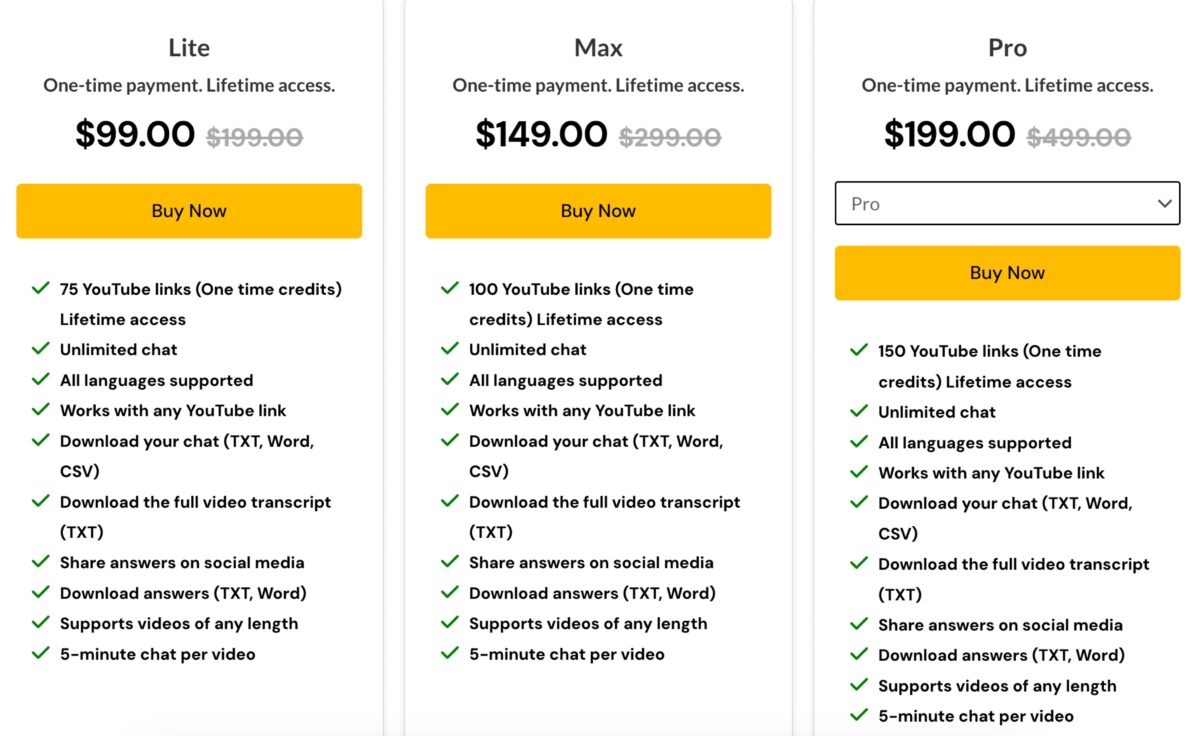The image size is (1200, 736).
Task: Click Lite checkmark next to Supports videos of any length
Action: click(x=41, y=622)
